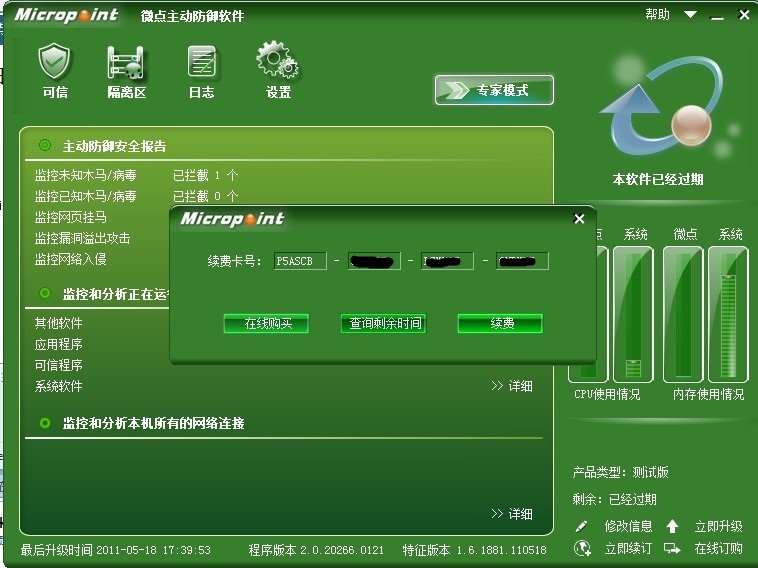Screen dimensions: 758x568
Task: Click the second 续费卡号 segment field
Action: point(374,261)
